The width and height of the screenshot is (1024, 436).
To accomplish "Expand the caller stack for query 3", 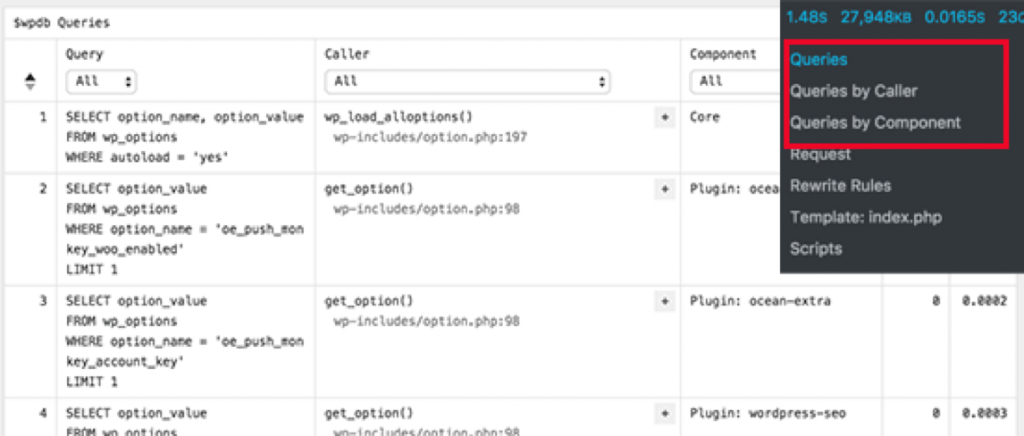I will tap(664, 302).
